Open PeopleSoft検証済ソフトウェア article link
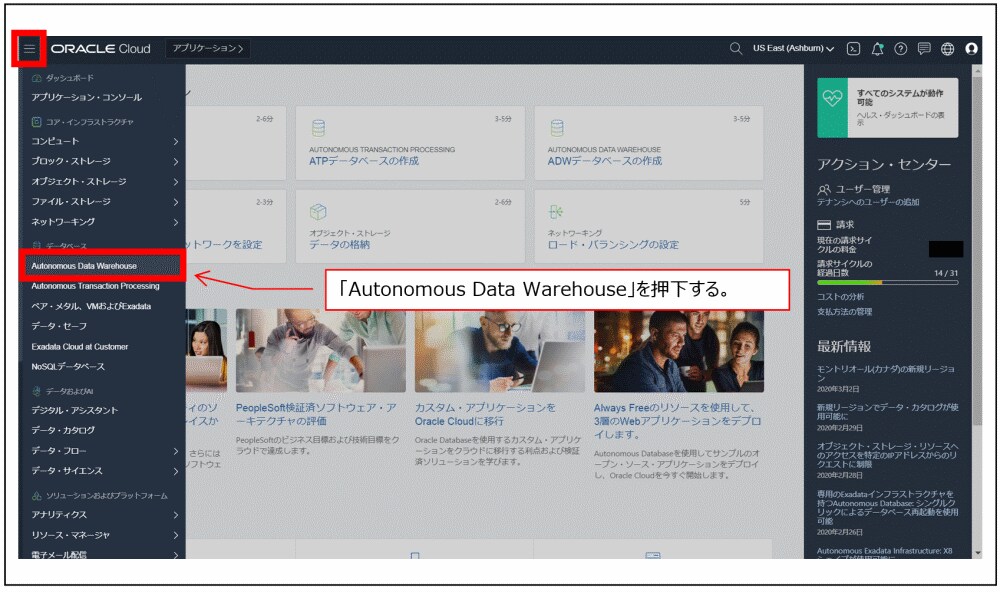 tap(316, 414)
